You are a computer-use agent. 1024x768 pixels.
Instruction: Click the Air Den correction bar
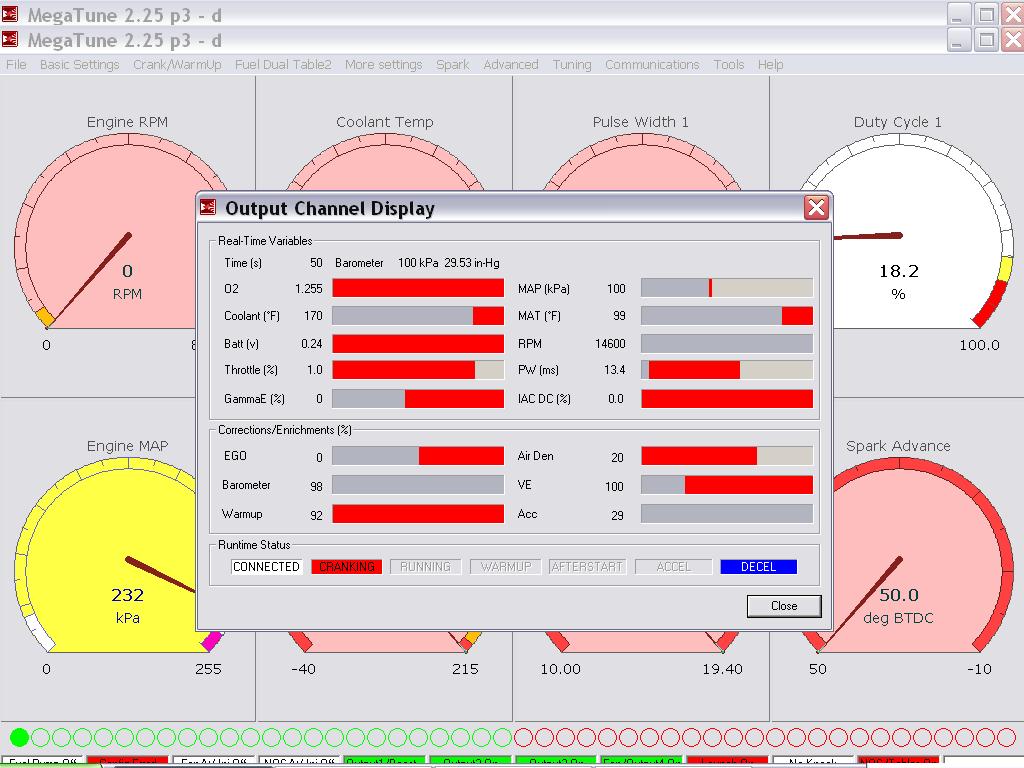tap(727, 456)
